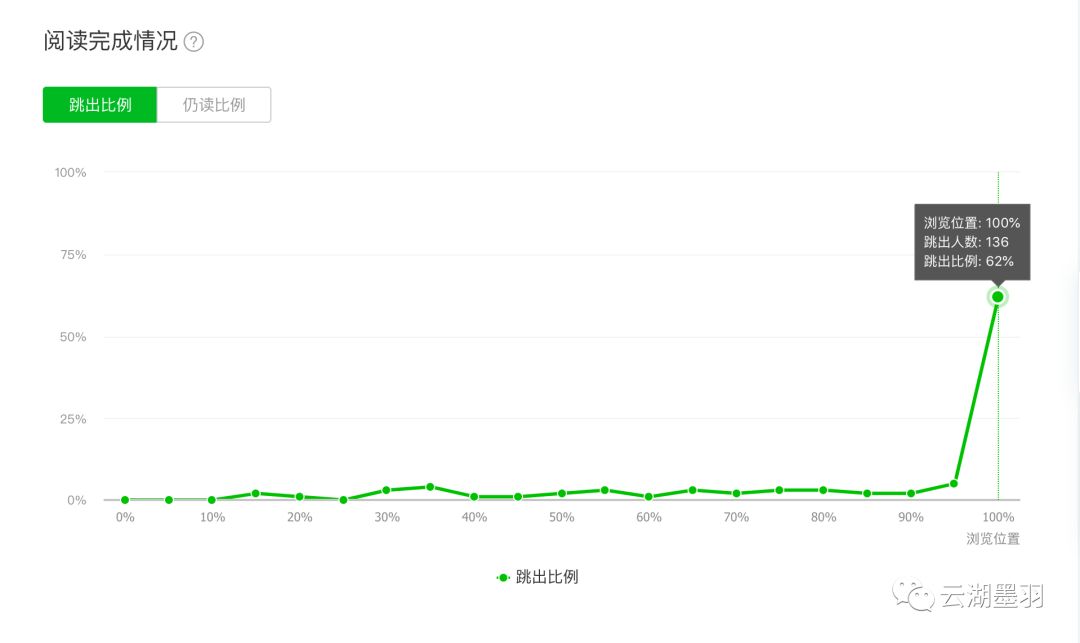Click the green legend marker for 跳出比例
Screen dimensions: 1080x643
click(x=503, y=577)
